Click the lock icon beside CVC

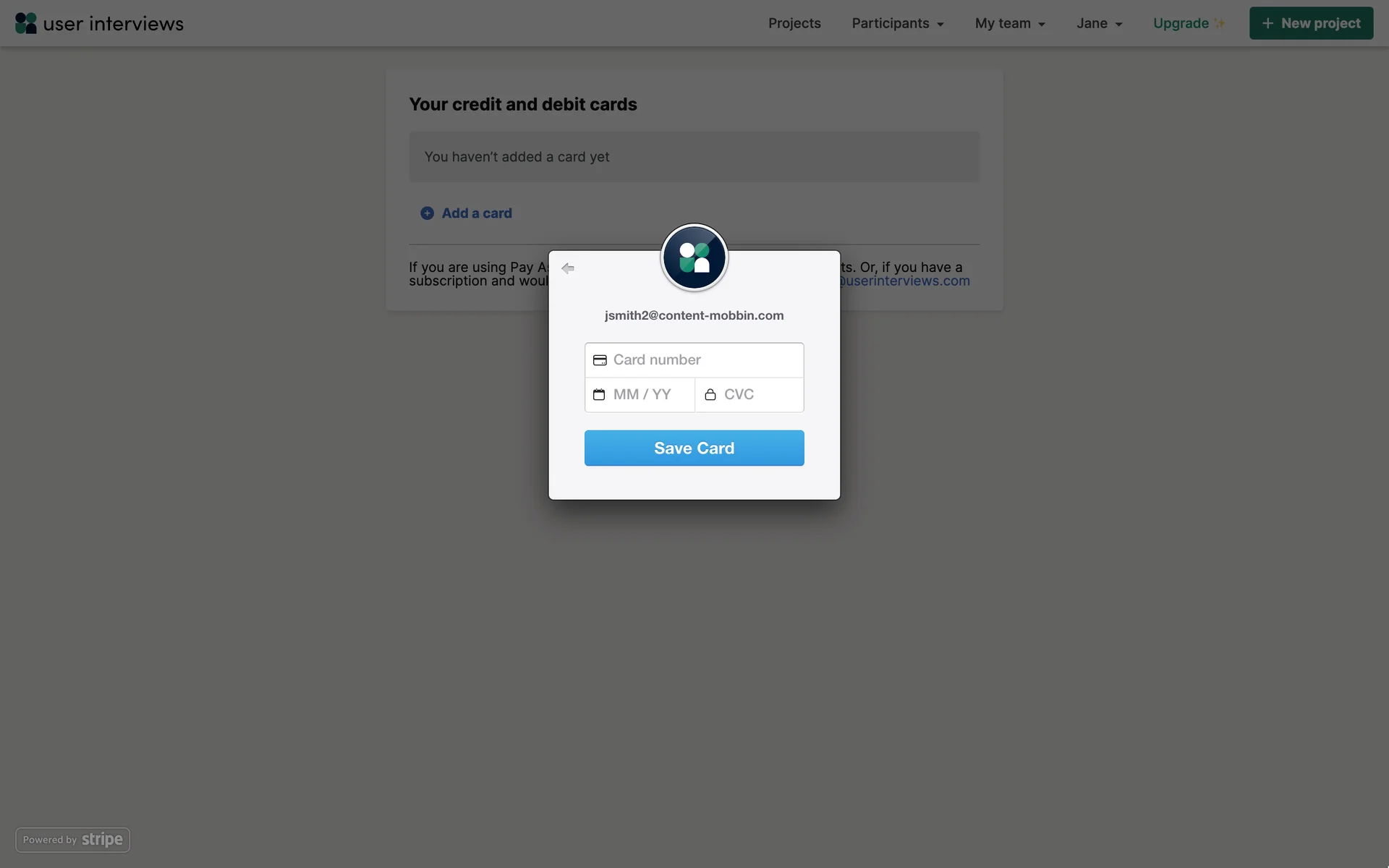pyautogui.click(x=710, y=394)
